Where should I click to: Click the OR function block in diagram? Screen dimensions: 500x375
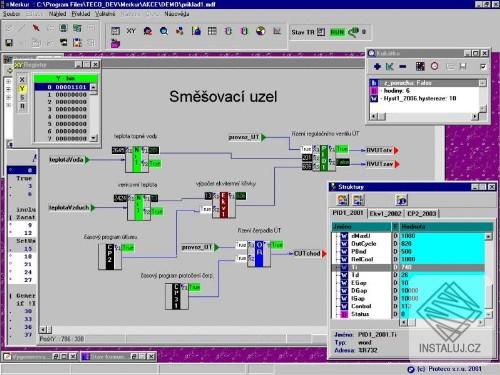coord(259,254)
